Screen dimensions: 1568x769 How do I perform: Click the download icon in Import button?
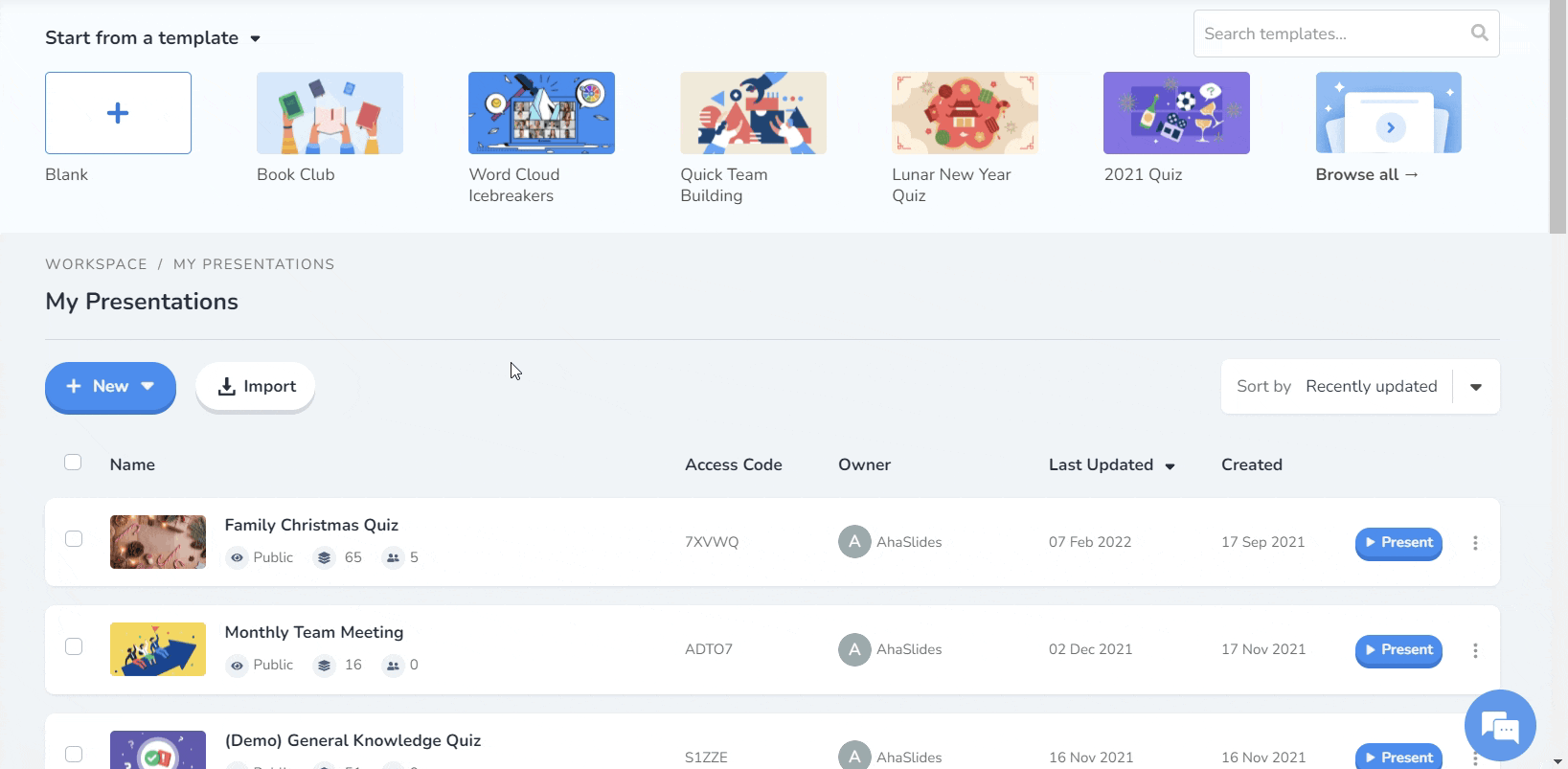tap(227, 386)
